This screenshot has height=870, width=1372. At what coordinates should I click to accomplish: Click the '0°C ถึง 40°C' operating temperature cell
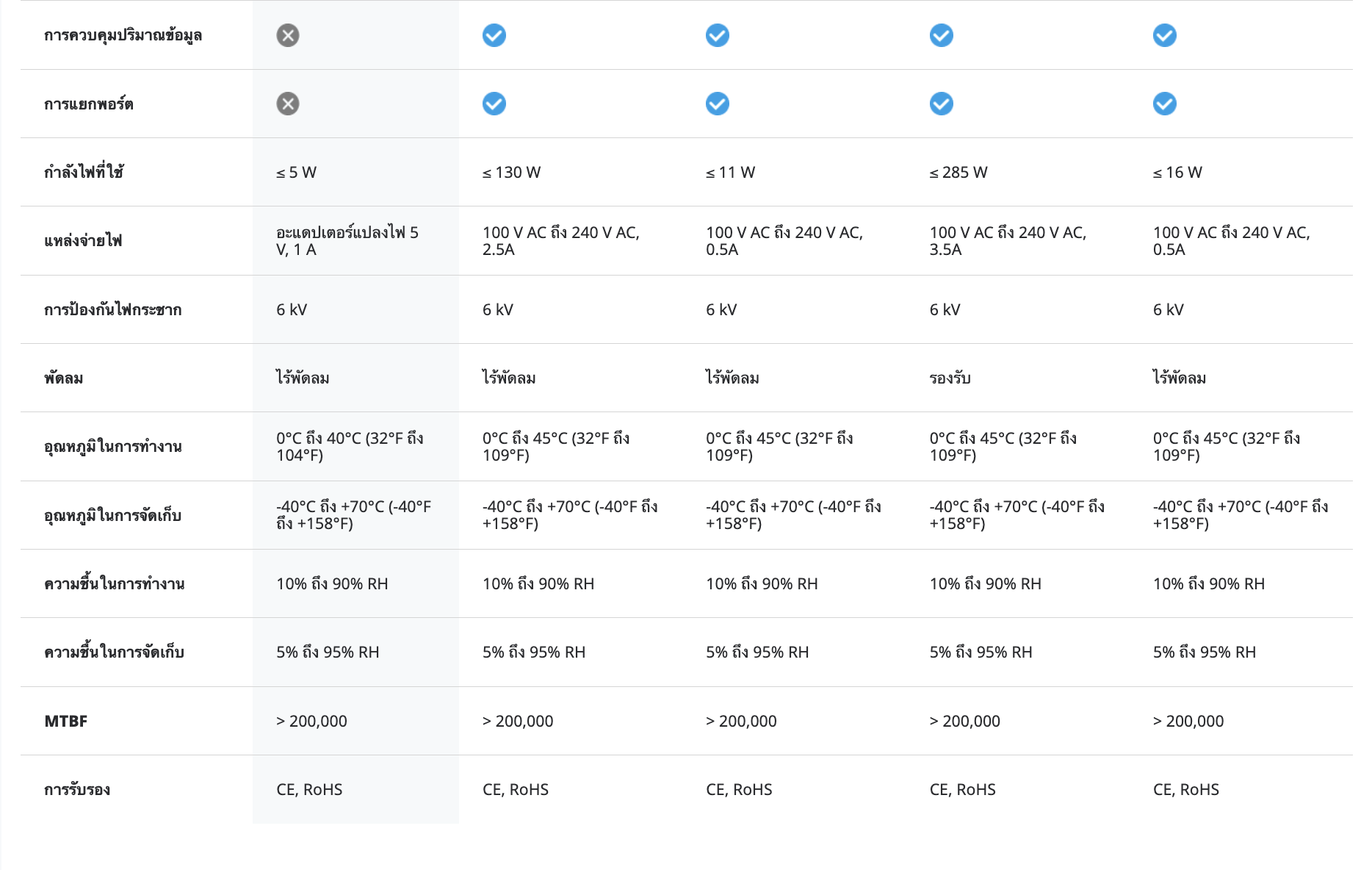(x=350, y=447)
